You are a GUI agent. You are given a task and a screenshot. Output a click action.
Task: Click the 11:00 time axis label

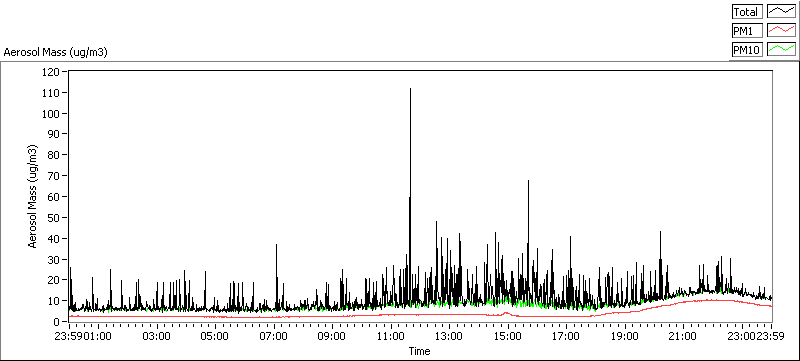[391, 336]
